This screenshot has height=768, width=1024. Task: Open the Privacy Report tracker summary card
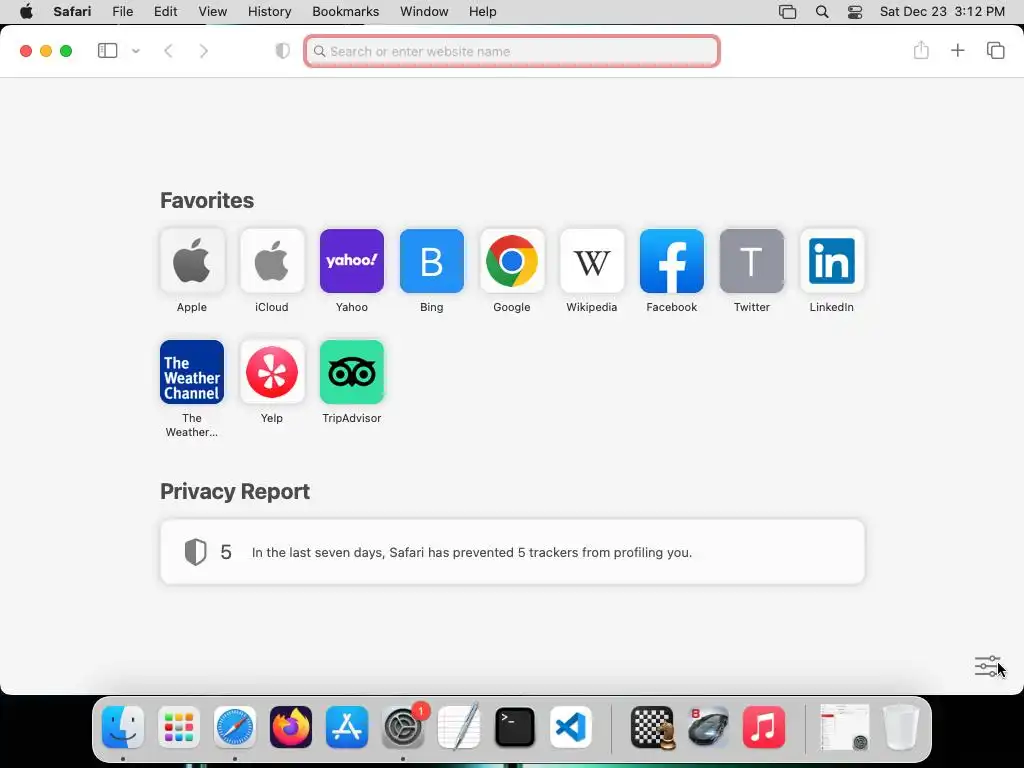(x=513, y=552)
